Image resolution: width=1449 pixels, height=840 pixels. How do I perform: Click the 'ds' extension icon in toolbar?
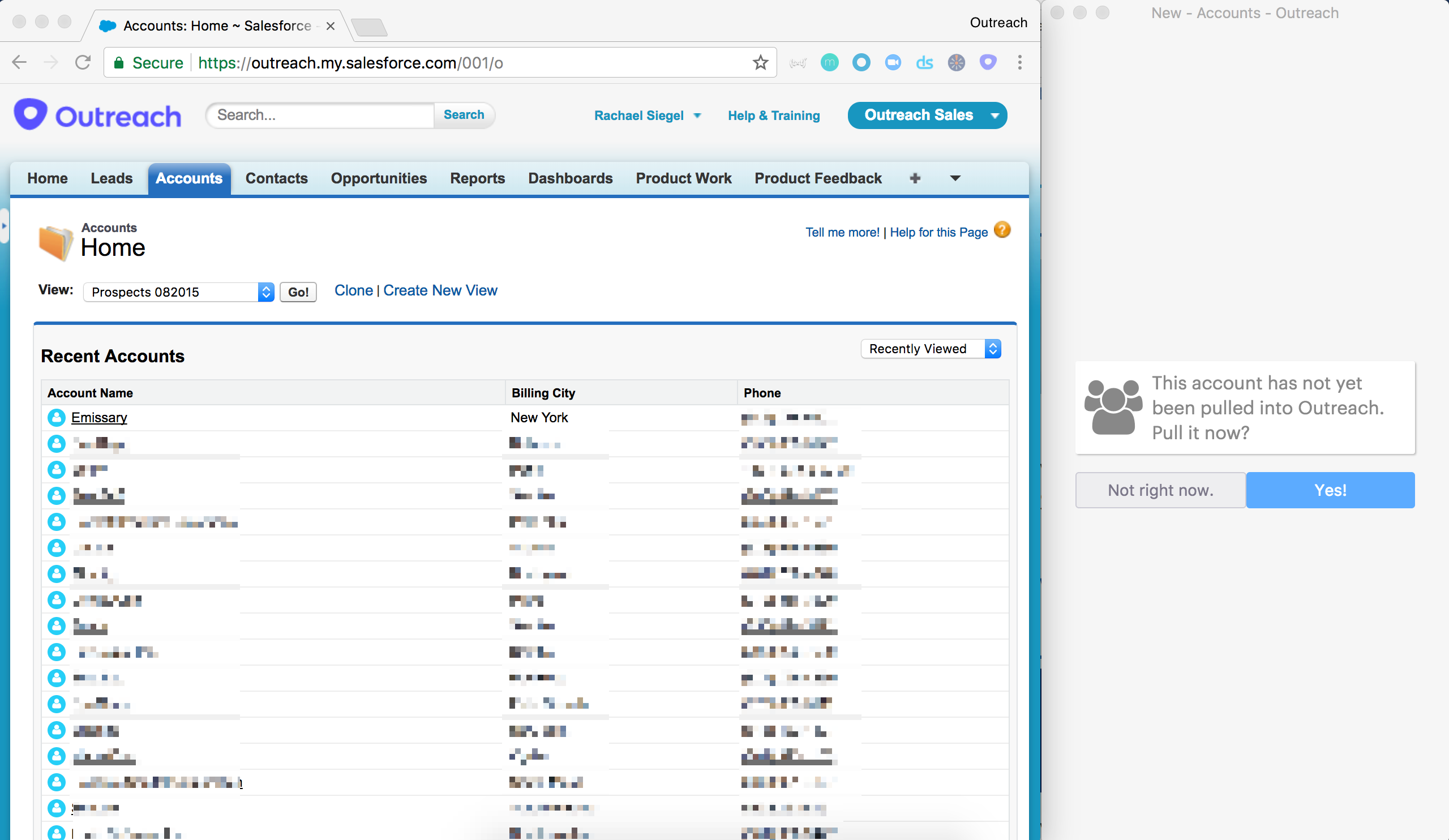tap(924, 62)
